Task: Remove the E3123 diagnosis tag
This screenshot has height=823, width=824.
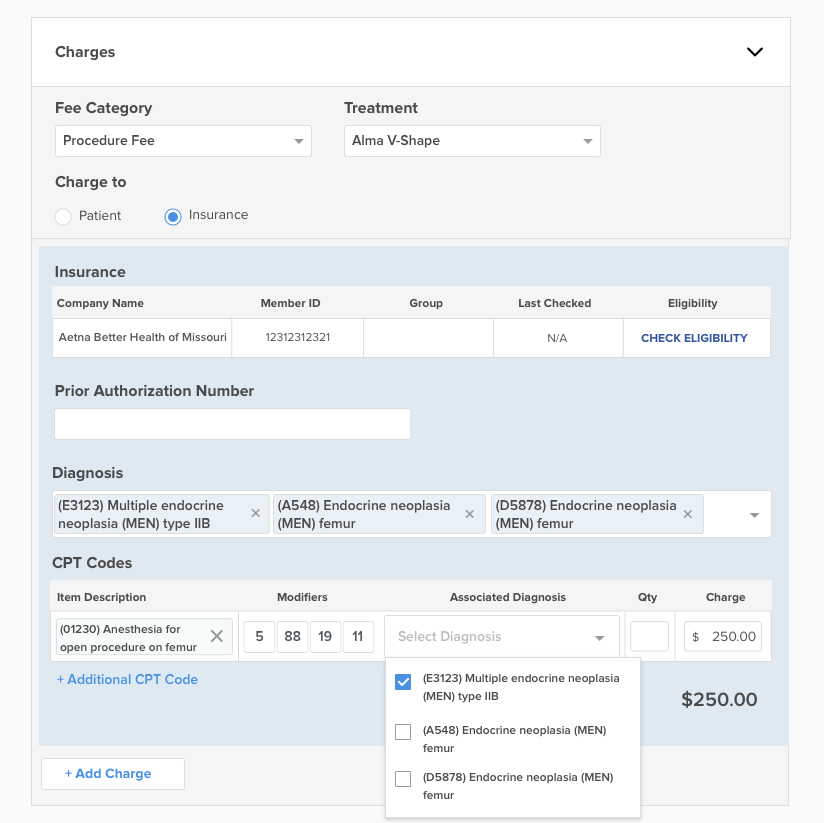Action: click(x=256, y=513)
